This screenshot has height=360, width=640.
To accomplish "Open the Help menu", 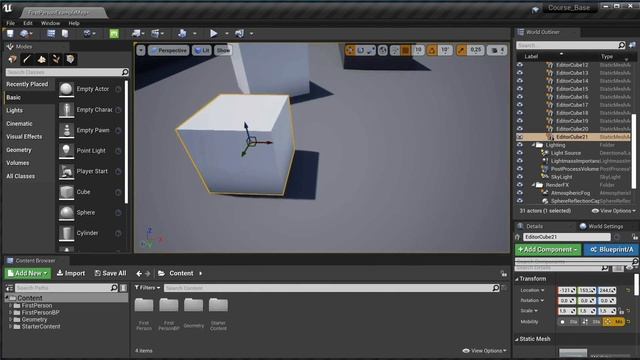I will [74, 23].
